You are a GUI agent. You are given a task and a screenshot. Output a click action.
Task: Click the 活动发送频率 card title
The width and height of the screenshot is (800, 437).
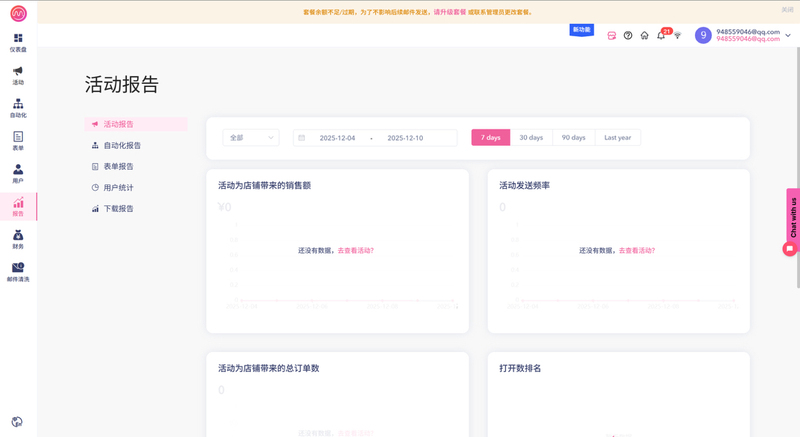click(x=524, y=186)
